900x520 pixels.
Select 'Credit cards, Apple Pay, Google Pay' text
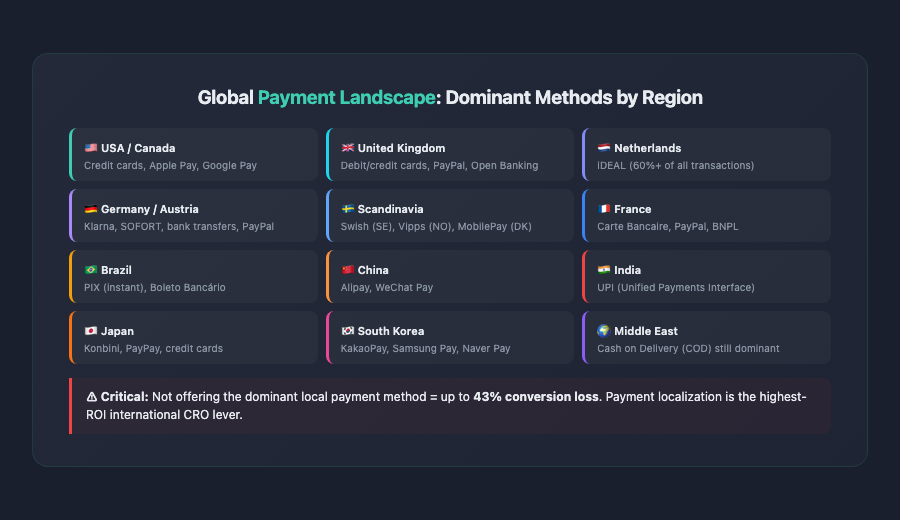170,165
